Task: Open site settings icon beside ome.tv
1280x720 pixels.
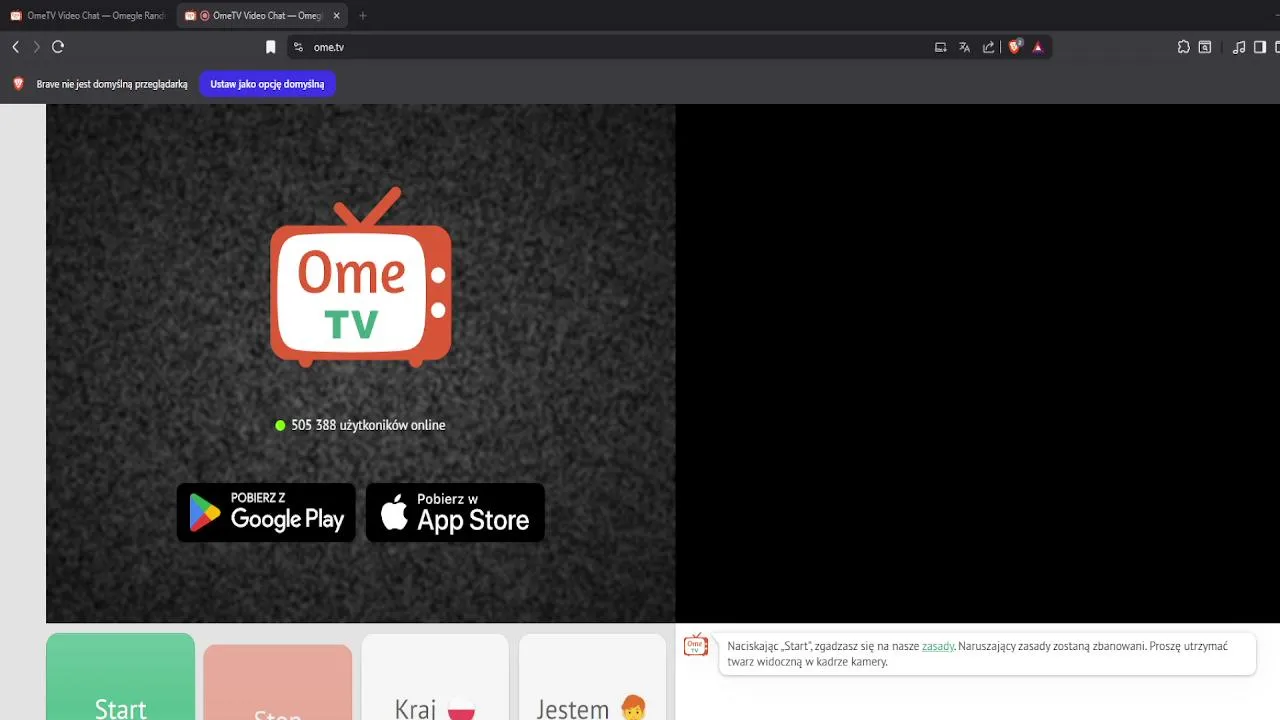Action: tap(298, 47)
